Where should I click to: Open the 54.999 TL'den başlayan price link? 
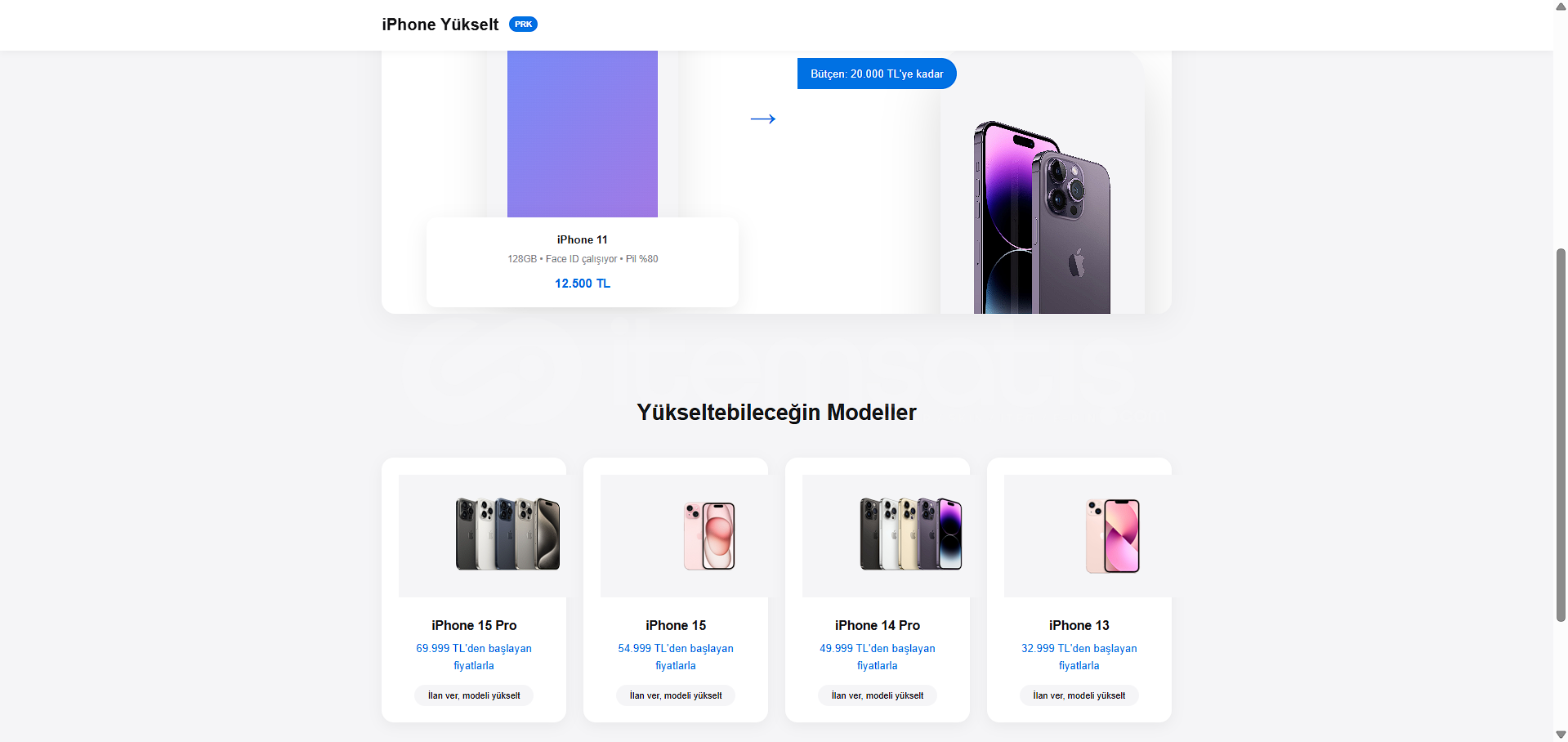pyautogui.click(x=676, y=657)
